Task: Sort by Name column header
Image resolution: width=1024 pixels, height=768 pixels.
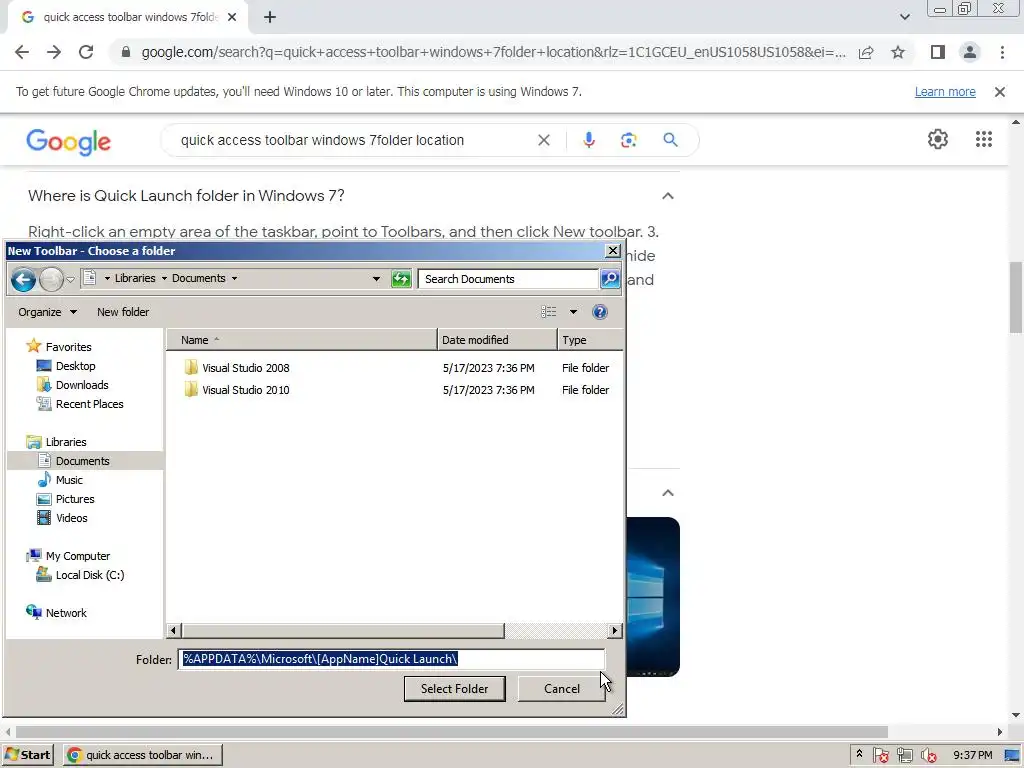Action: coord(302,340)
